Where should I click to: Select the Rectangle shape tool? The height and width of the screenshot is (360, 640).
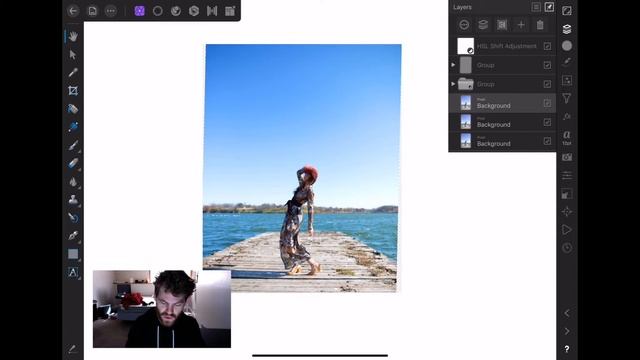point(73,254)
